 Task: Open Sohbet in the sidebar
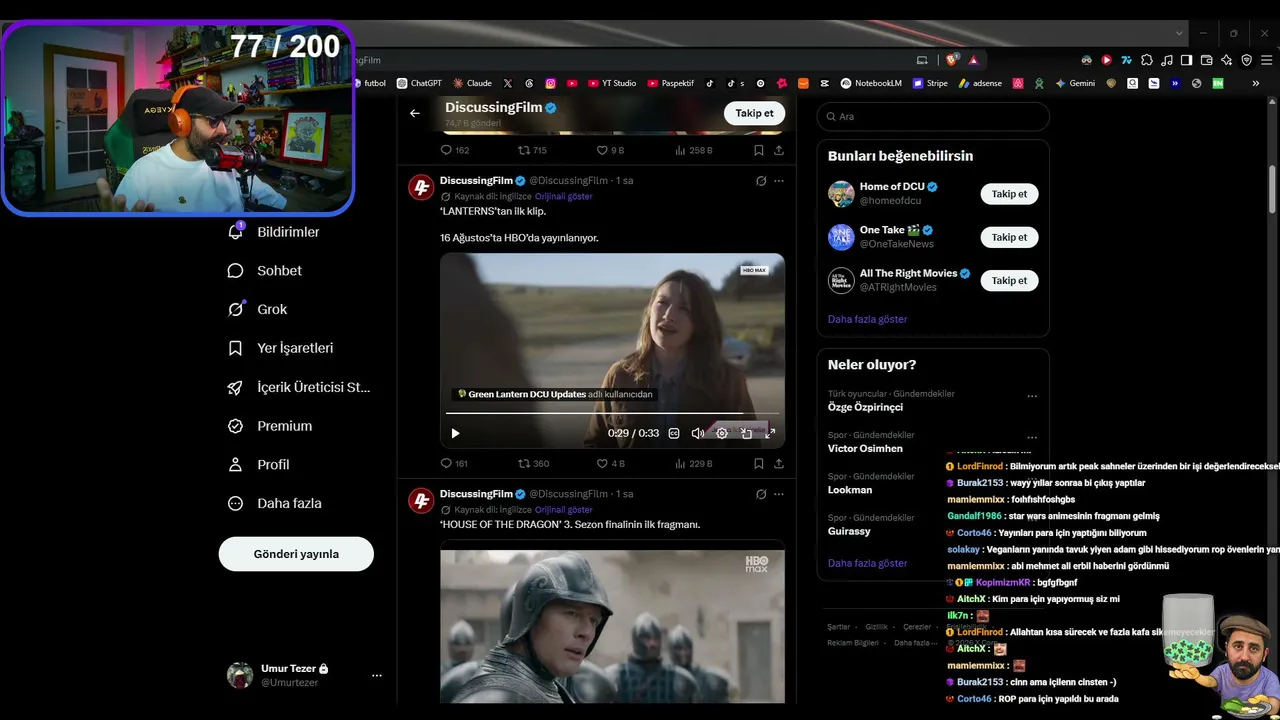[265, 270]
